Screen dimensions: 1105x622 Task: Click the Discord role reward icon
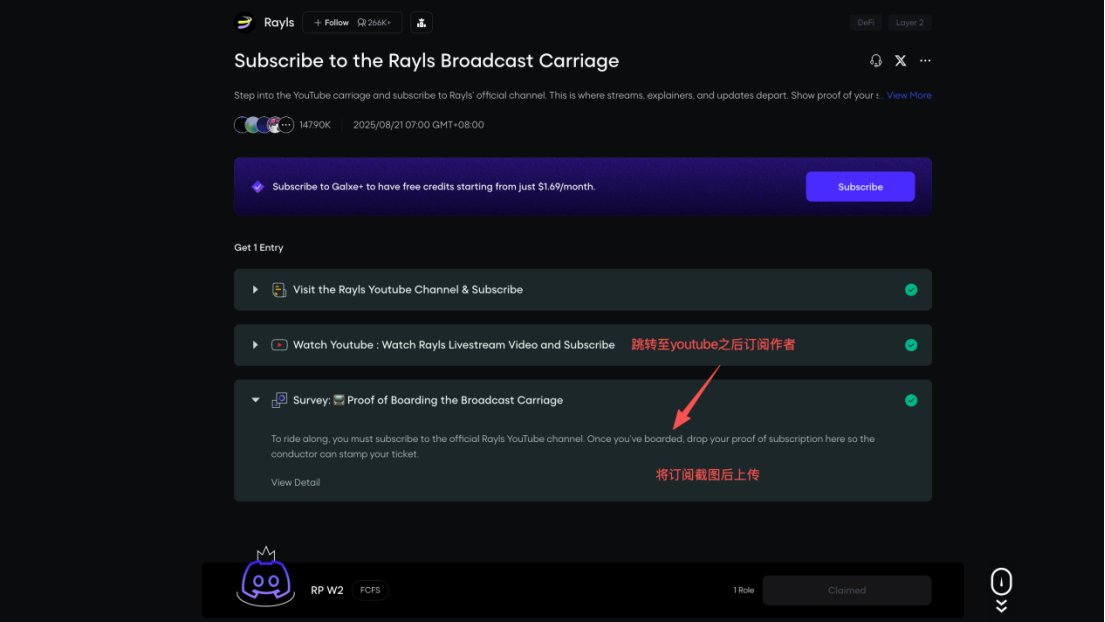[266, 578]
